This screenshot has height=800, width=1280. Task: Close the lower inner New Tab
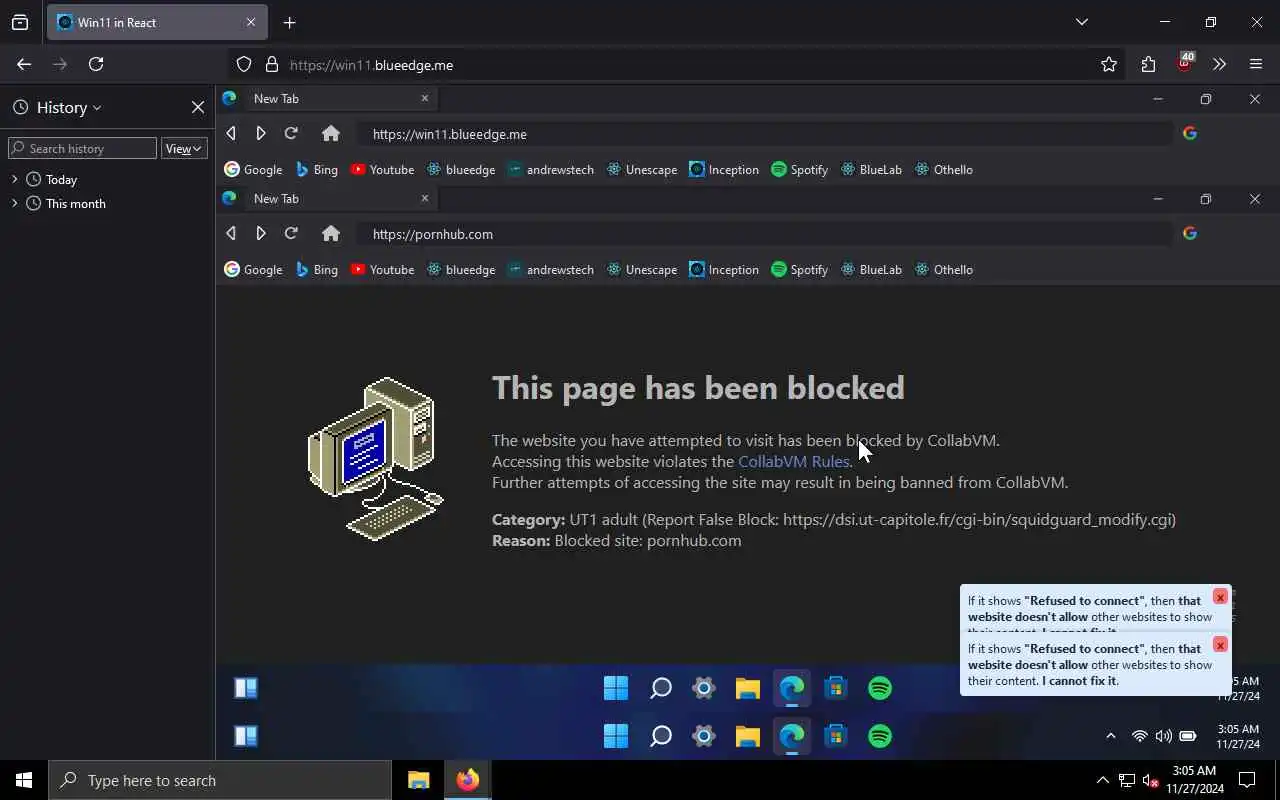point(424,198)
